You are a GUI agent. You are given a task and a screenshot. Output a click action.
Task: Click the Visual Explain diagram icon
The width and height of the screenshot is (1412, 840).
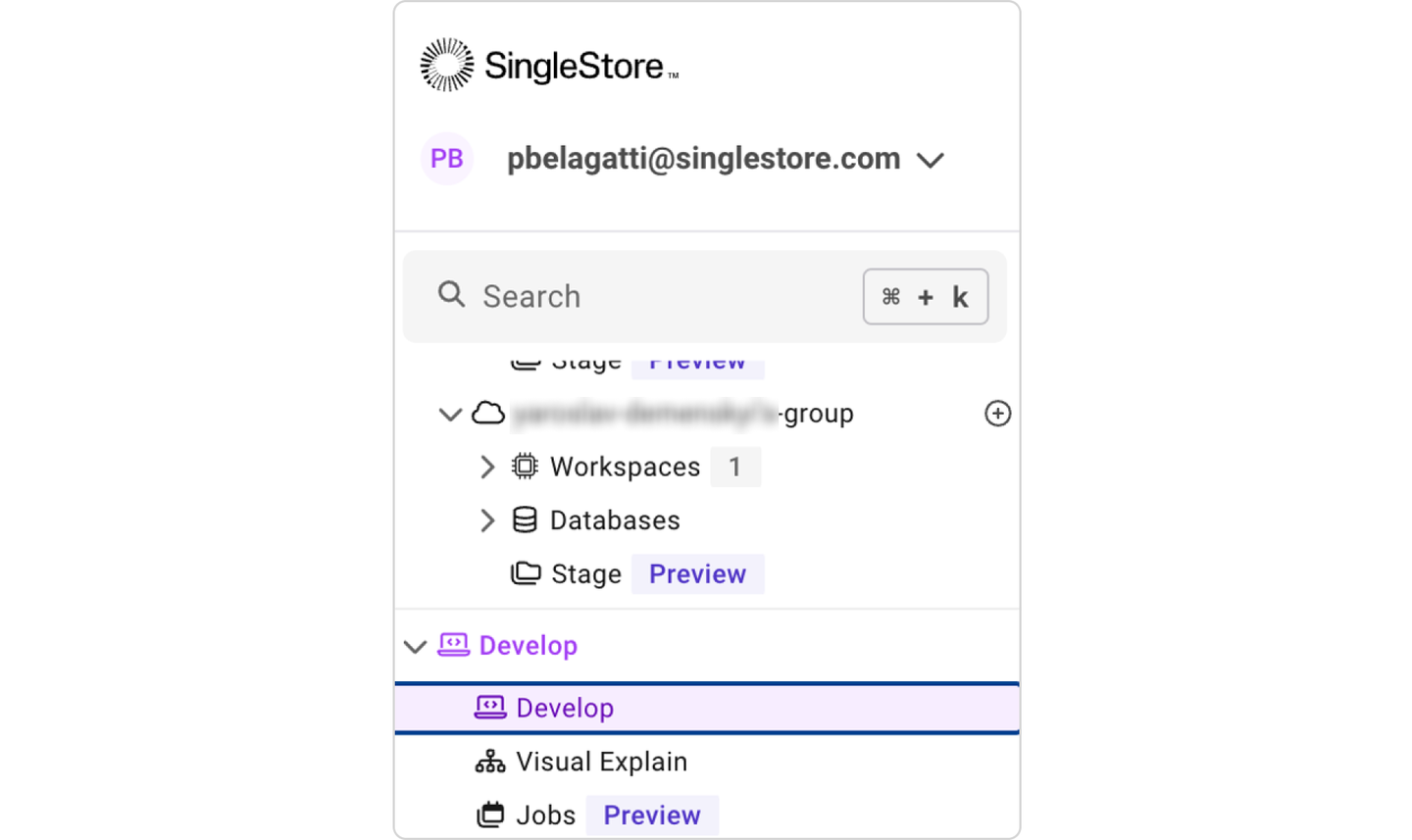(x=490, y=761)
